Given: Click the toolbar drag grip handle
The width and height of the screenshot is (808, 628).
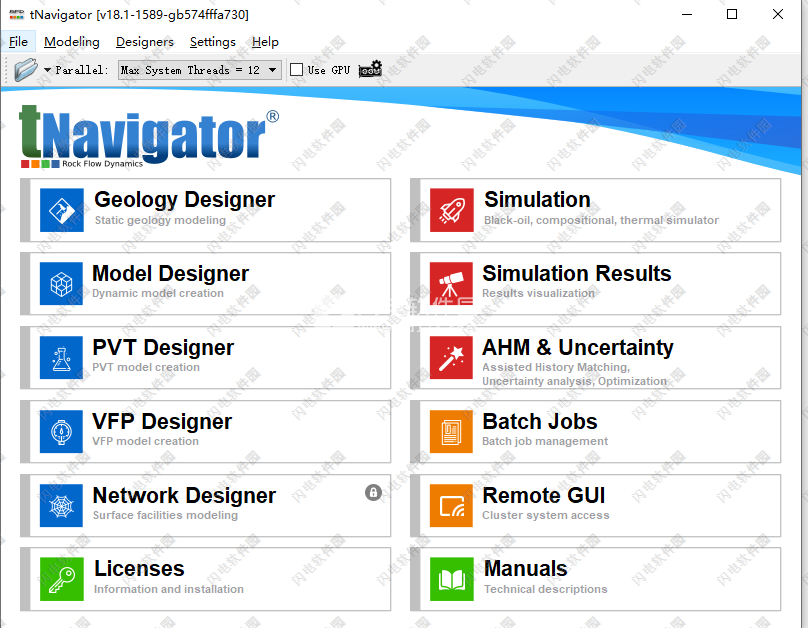Looking at the screenshot, I should (6, 70).
